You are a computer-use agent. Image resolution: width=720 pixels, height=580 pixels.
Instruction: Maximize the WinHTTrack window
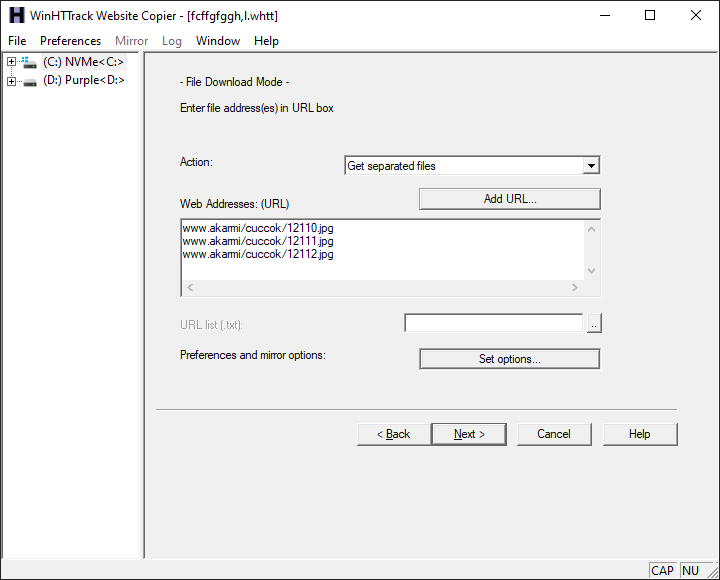click(650, 15)
